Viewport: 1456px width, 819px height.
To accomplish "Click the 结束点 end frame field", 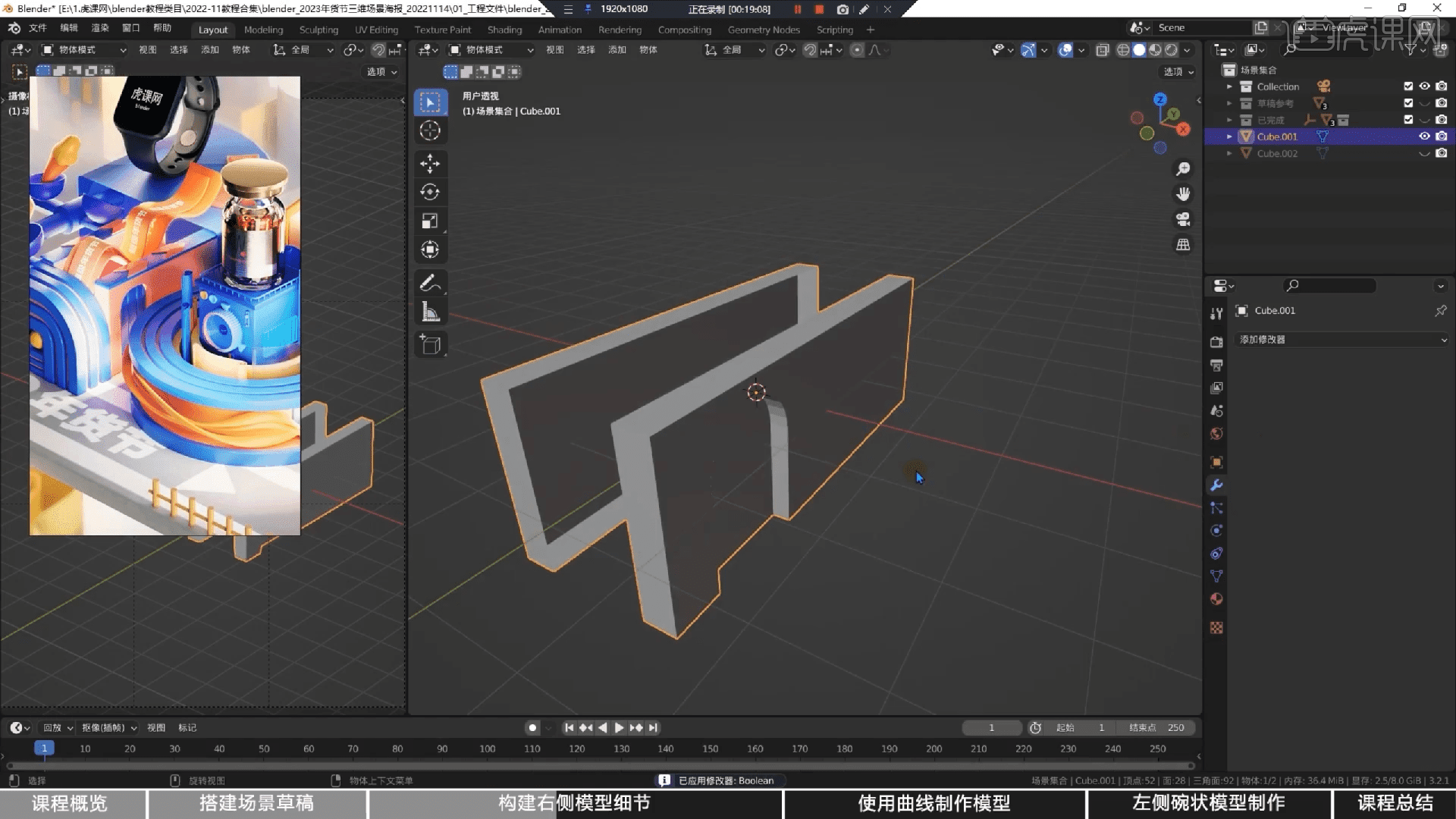I will click(x=1157, y=727).
